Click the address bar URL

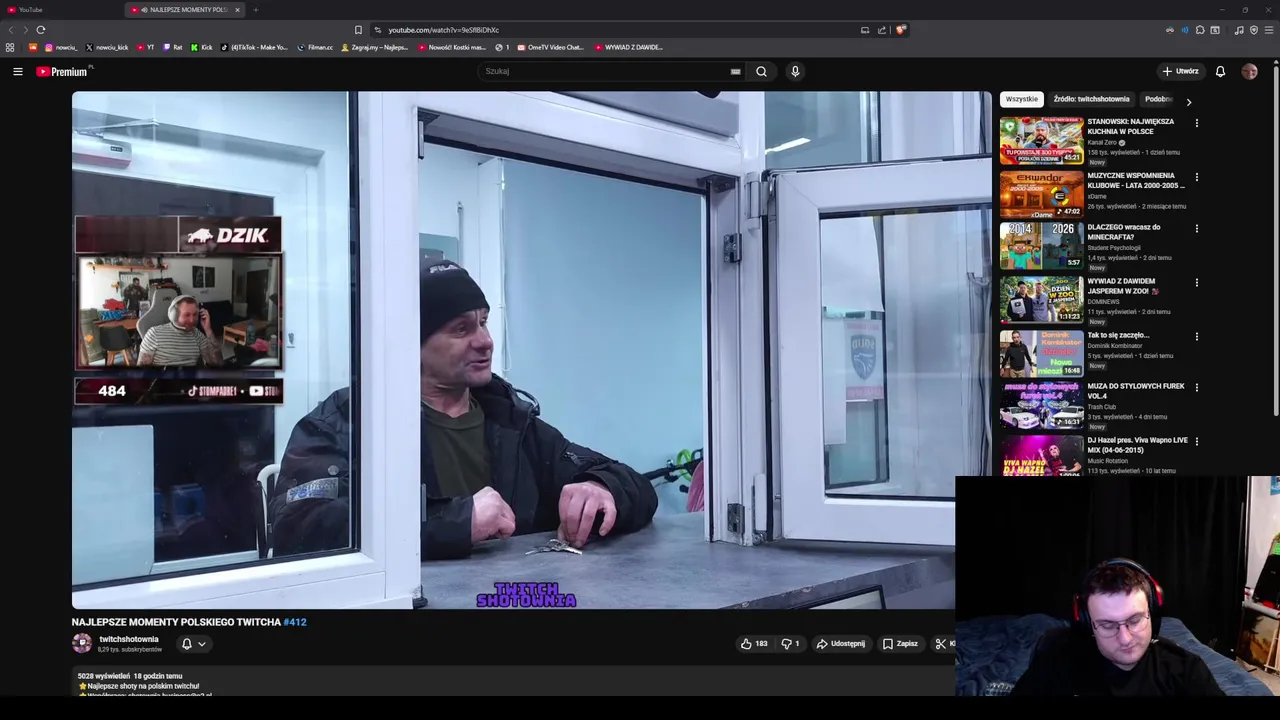[x=443, y=30]
